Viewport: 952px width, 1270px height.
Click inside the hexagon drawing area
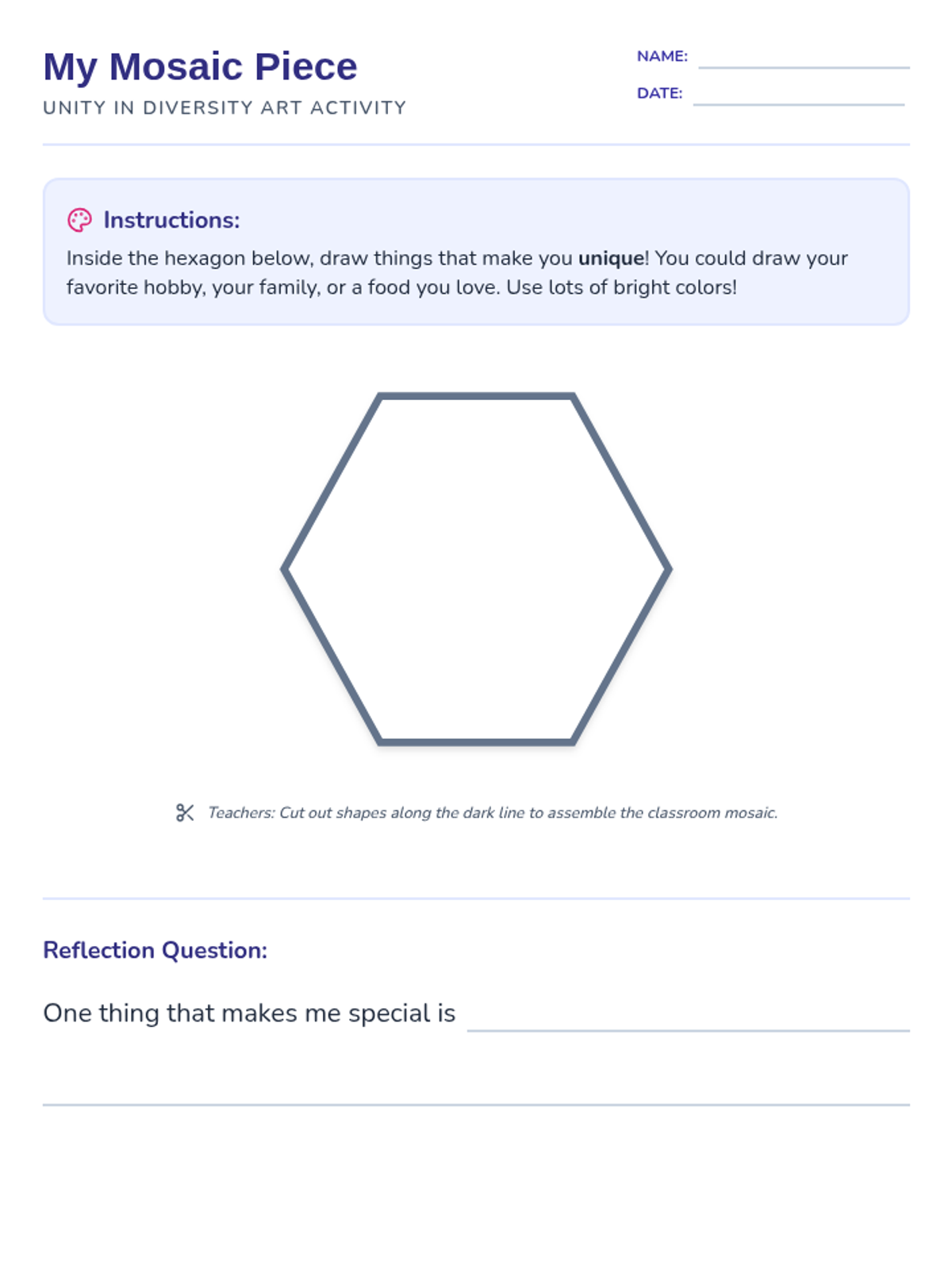476,568
